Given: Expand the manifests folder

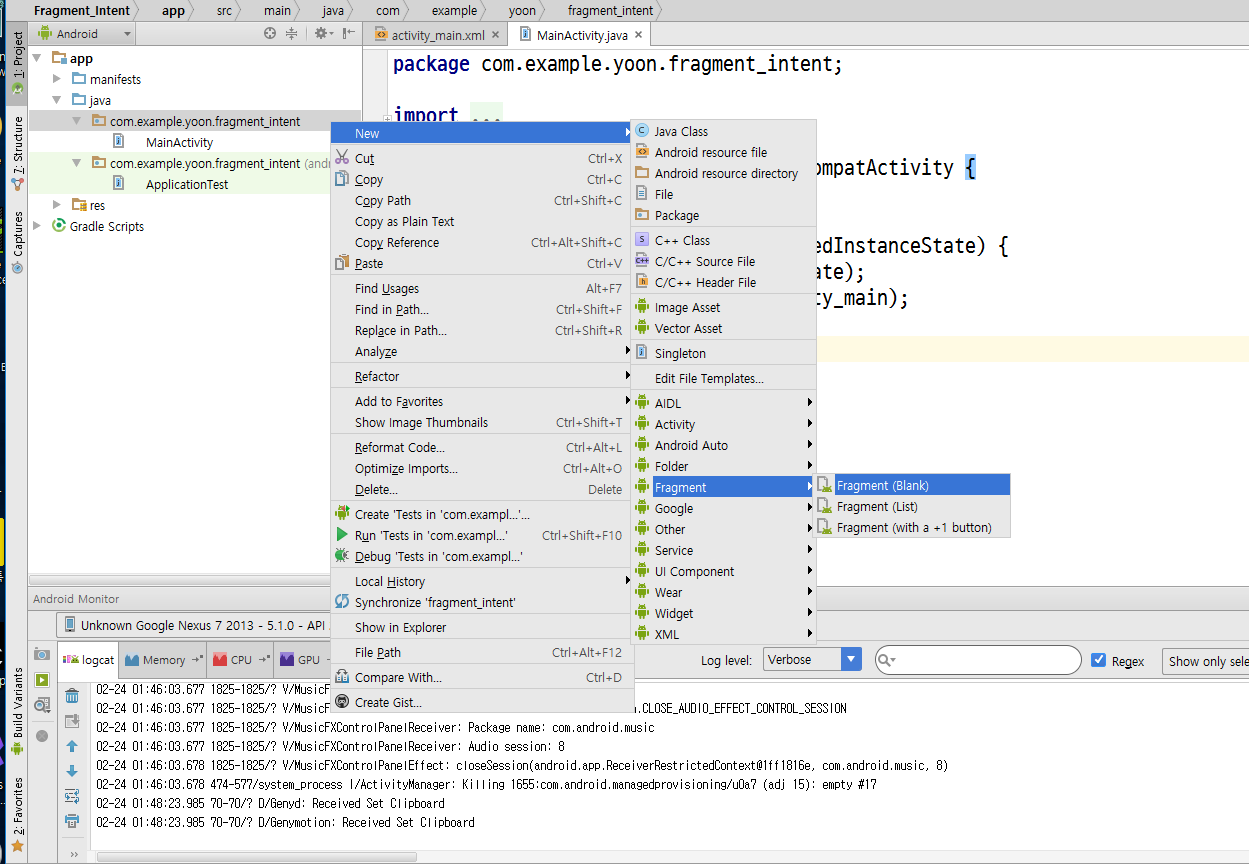Looking at the screenshot, I should (x=57, y=79).
